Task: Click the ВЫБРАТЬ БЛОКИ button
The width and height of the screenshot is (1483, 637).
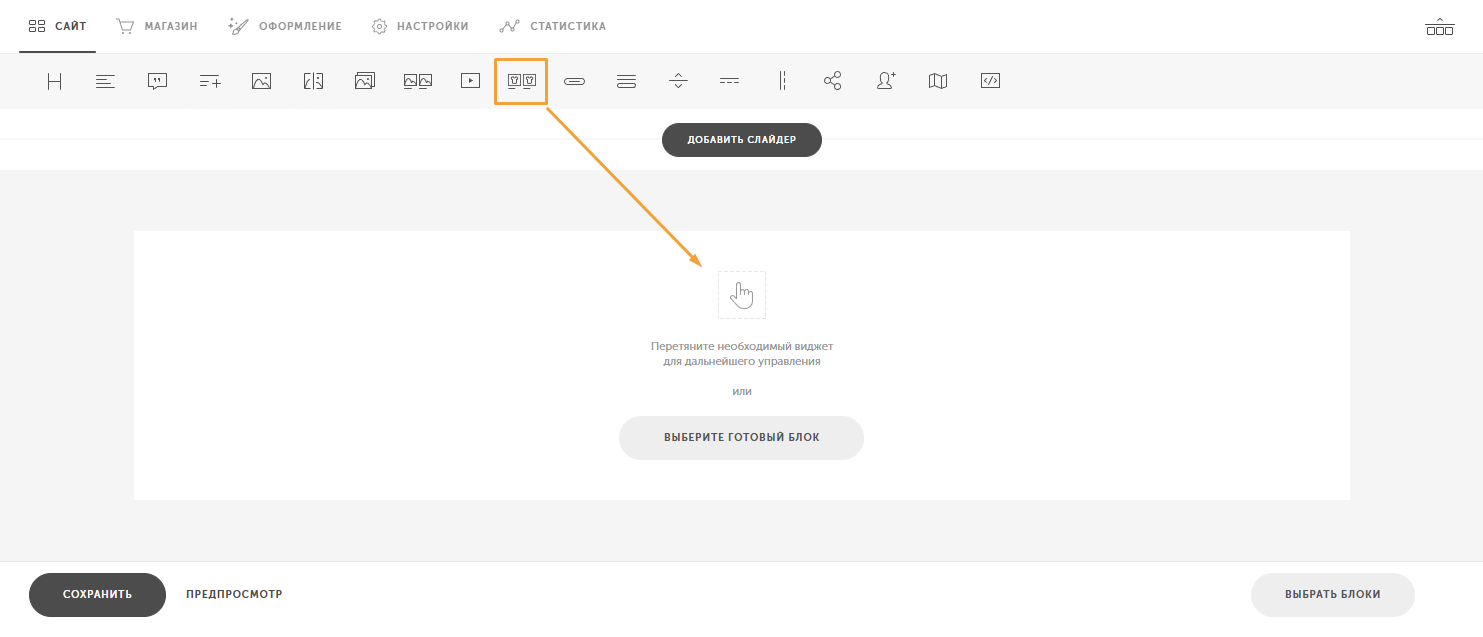Action: click(1333, 594)
